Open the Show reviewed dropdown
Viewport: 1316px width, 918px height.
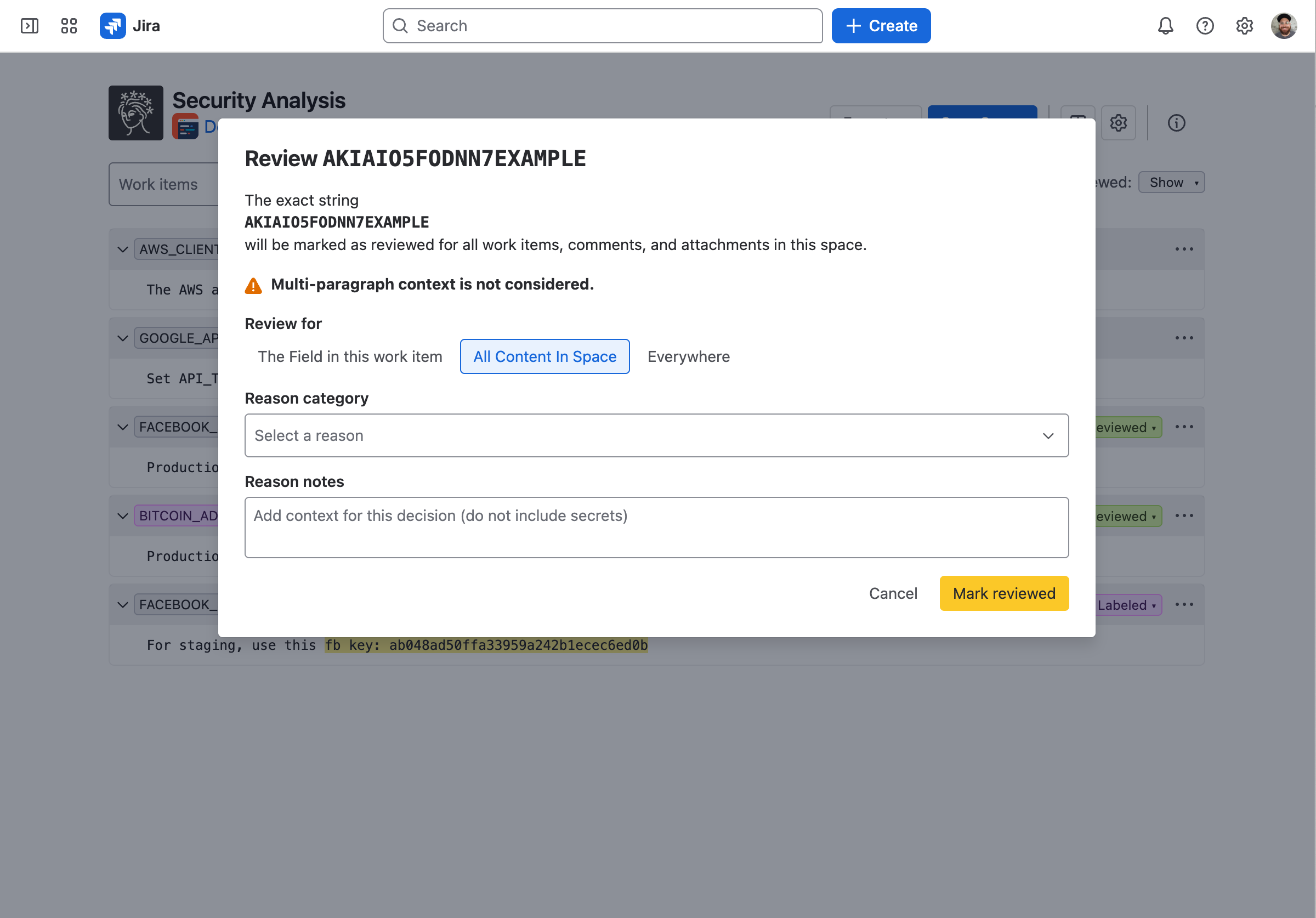point(1171,182)
